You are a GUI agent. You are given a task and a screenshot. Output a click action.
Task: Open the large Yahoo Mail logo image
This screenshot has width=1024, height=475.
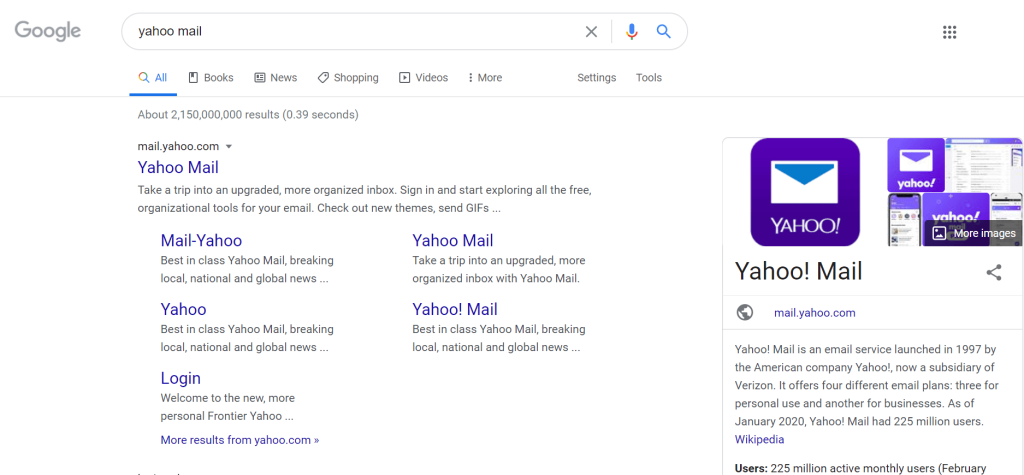tap(805, 192)
